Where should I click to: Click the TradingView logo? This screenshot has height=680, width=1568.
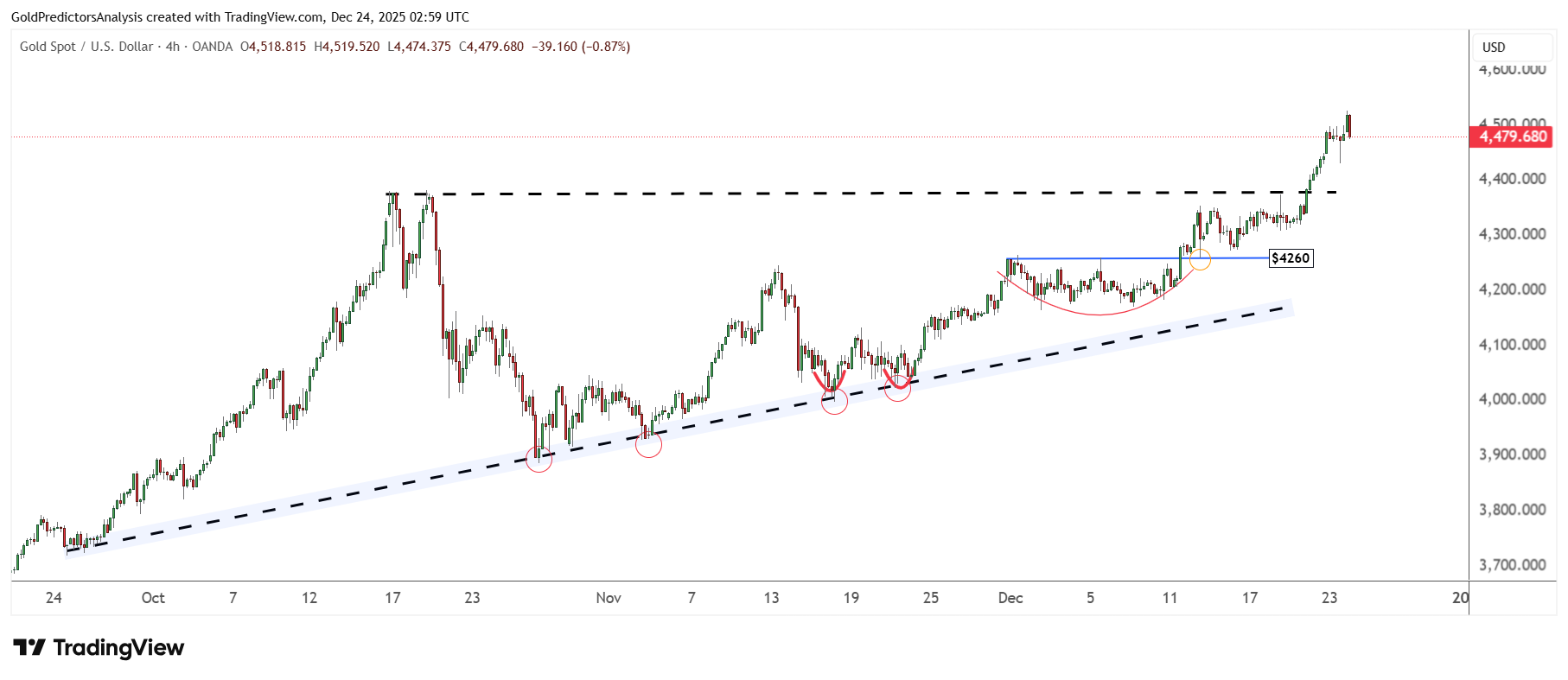[99, 648]
